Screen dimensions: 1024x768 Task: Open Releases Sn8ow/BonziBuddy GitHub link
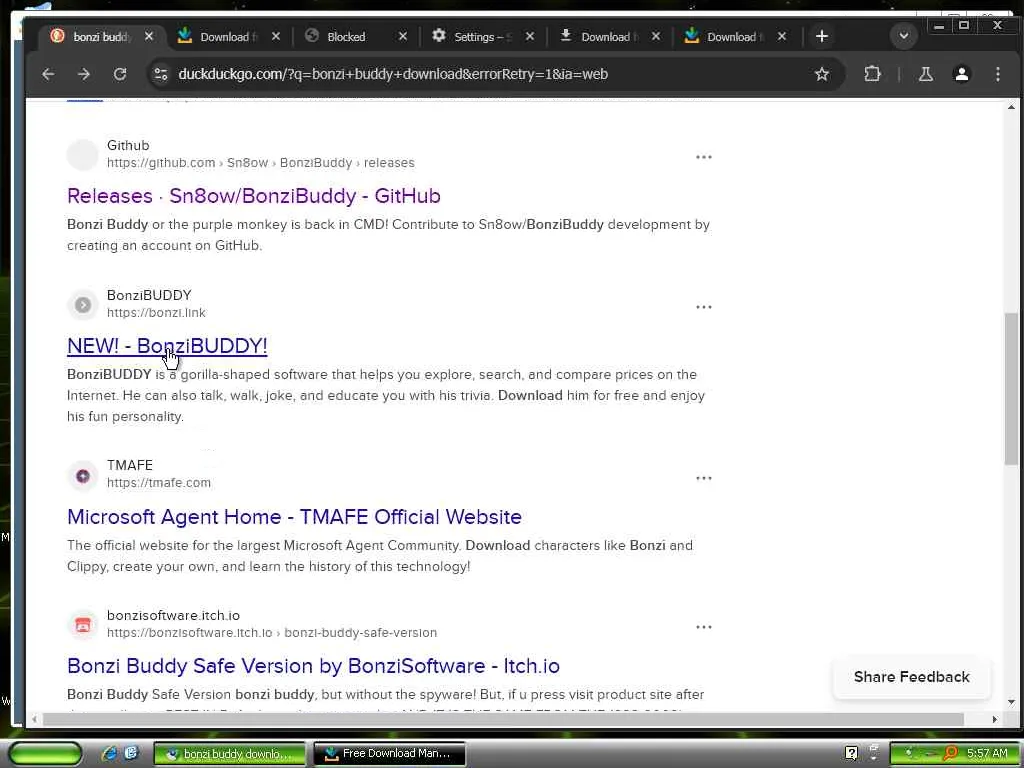pos(253,196)
